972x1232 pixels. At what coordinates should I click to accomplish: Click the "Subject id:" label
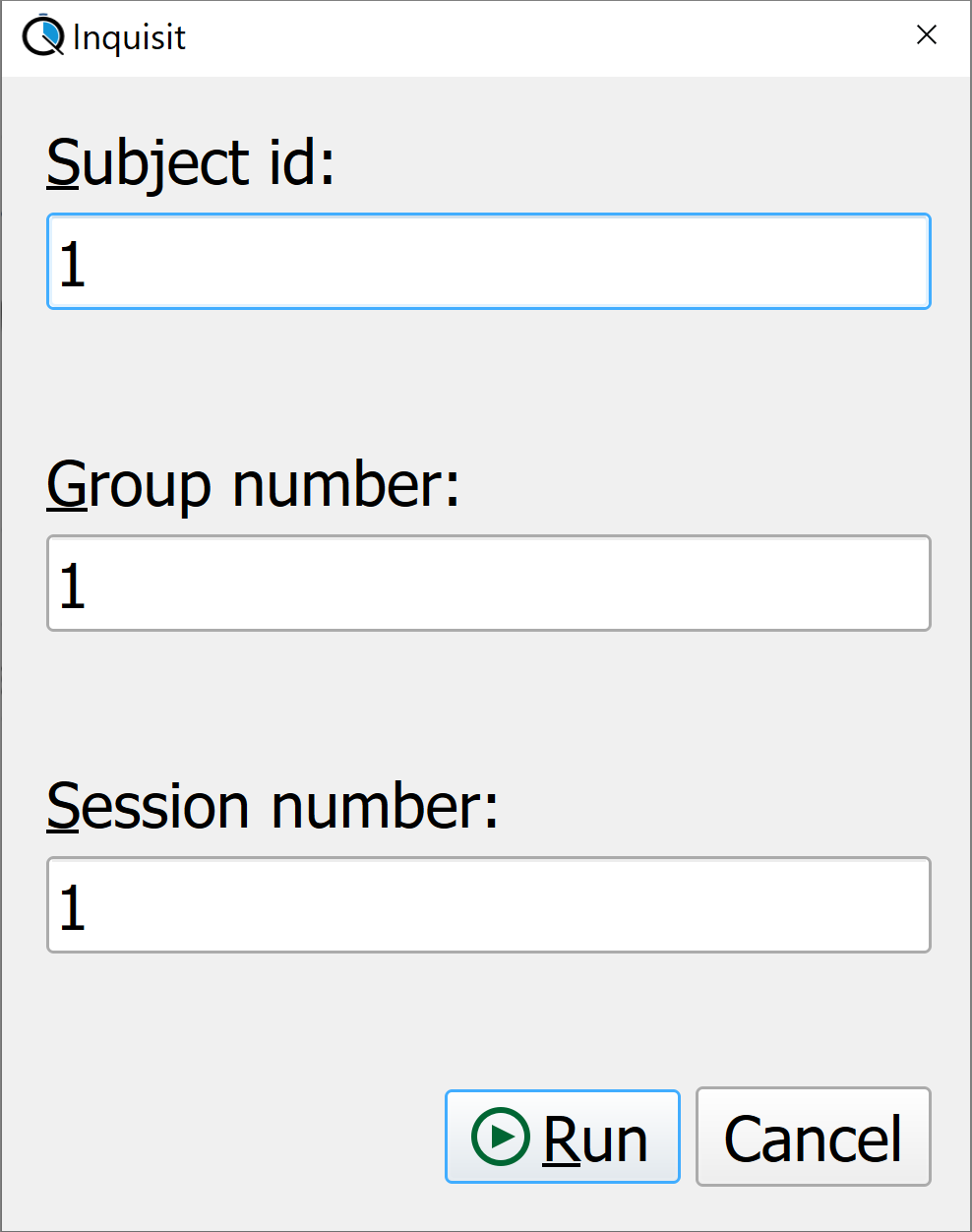tap(192, 162)
